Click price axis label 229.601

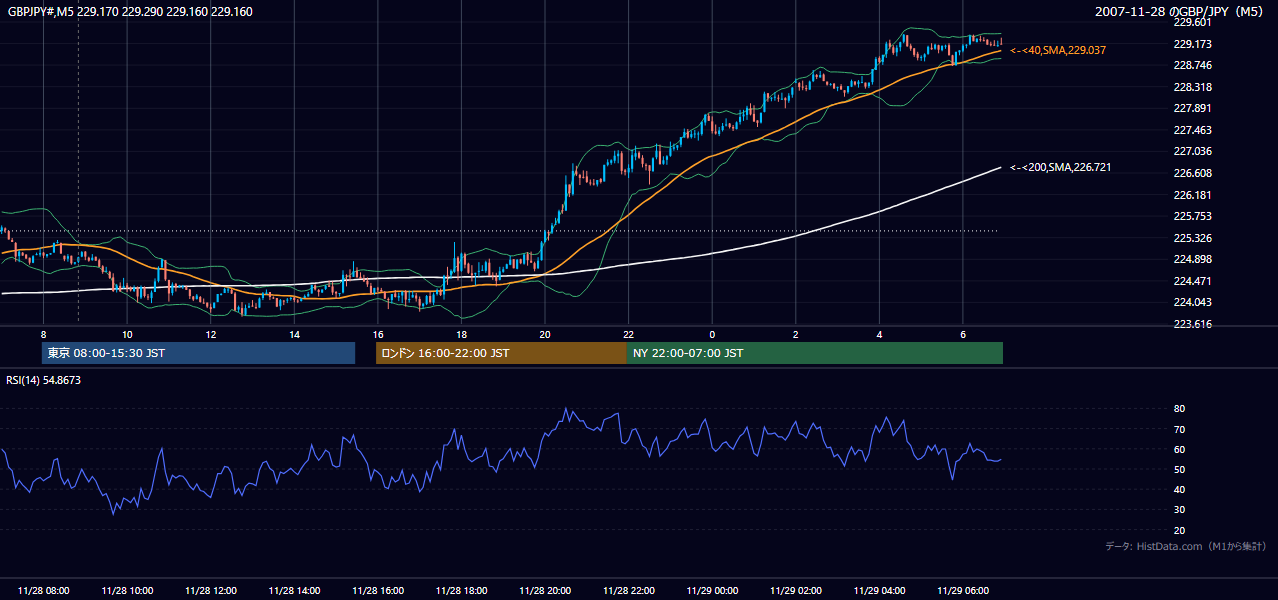[x=1192, y=22]
